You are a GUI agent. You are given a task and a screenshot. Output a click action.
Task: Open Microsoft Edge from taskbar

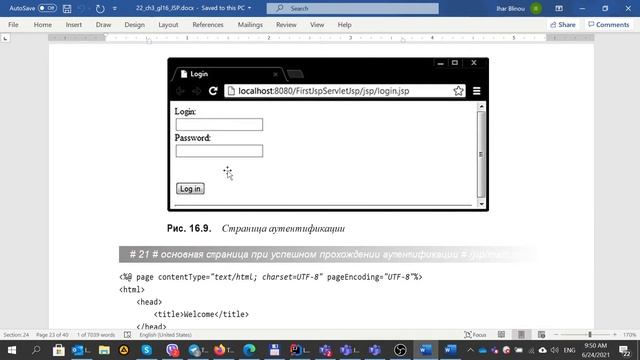click(x=249, y=350)
